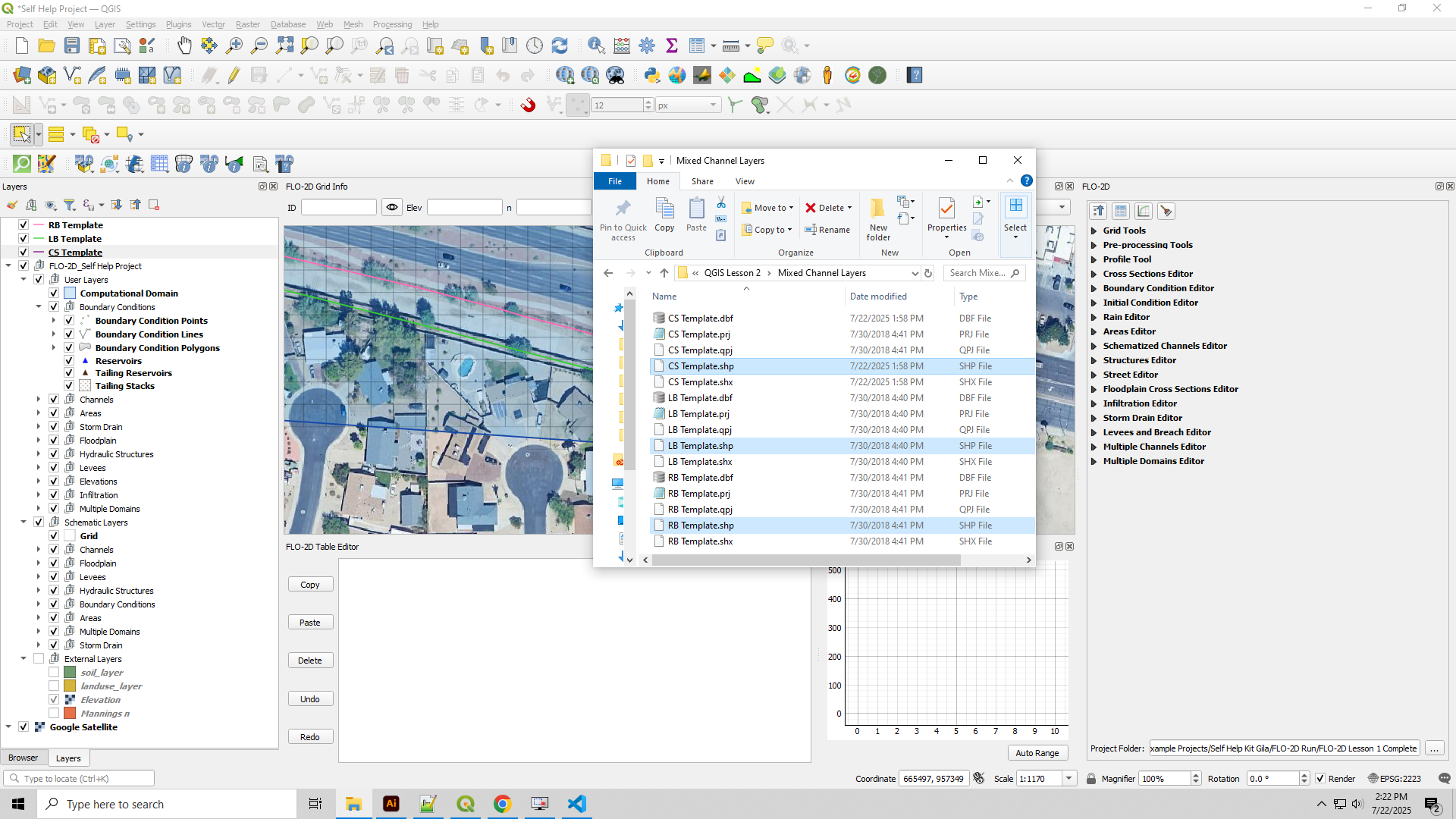
Task: Click the soil_layer green color swatch
Action: pyautogui.click(x=70, y=673)
